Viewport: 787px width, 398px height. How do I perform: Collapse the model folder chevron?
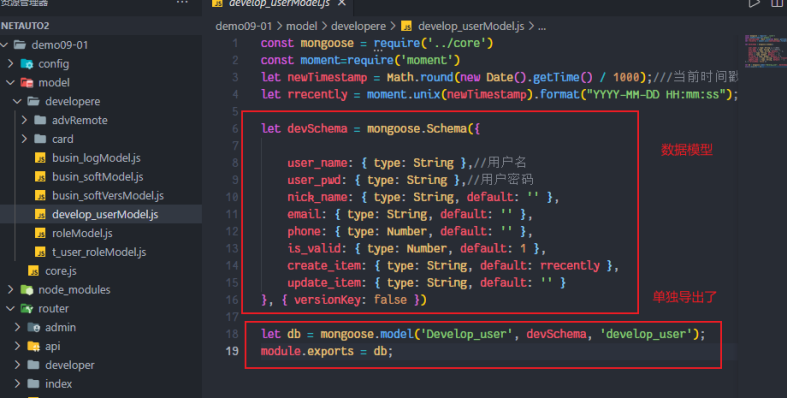click(x=11, y=83)
